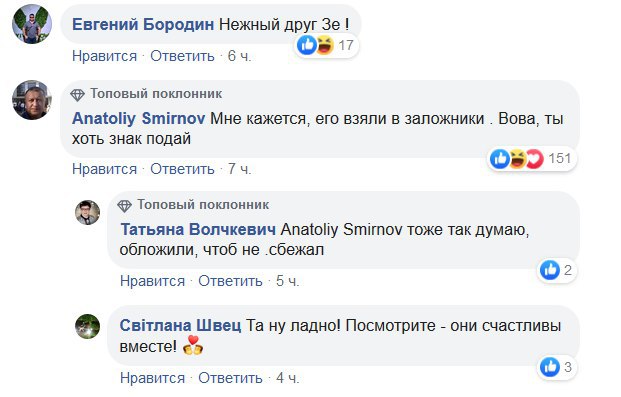Reply to Світлана Швец via Ответить
This screenshot has width=621, height=397.
tap(230, 378)
